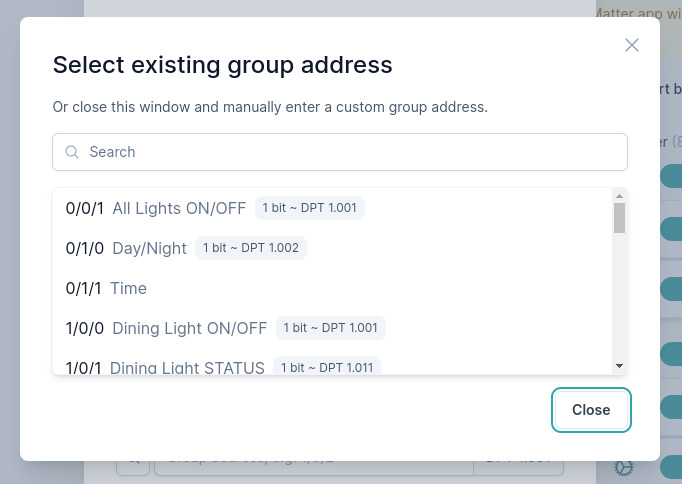This screenshot has width=682, height=484.
Task: Select the 0/0/1 All Lights ON/OFF address
Action: 155,208
